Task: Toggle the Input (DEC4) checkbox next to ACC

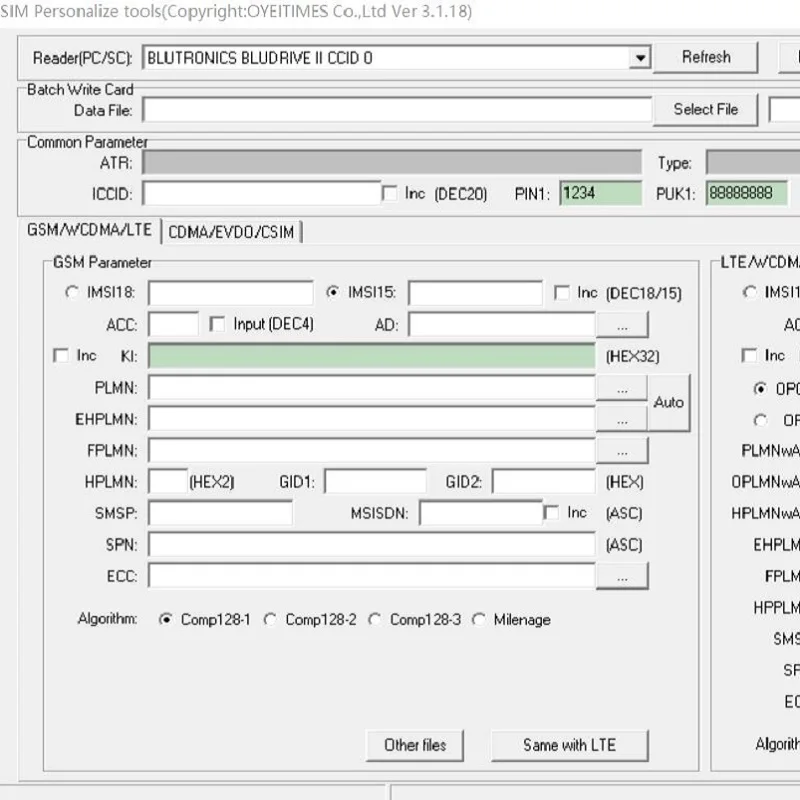Action: click(217, 324)
